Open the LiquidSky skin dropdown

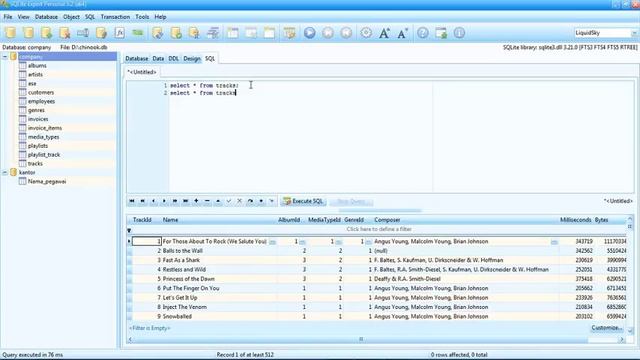point(634,33)
